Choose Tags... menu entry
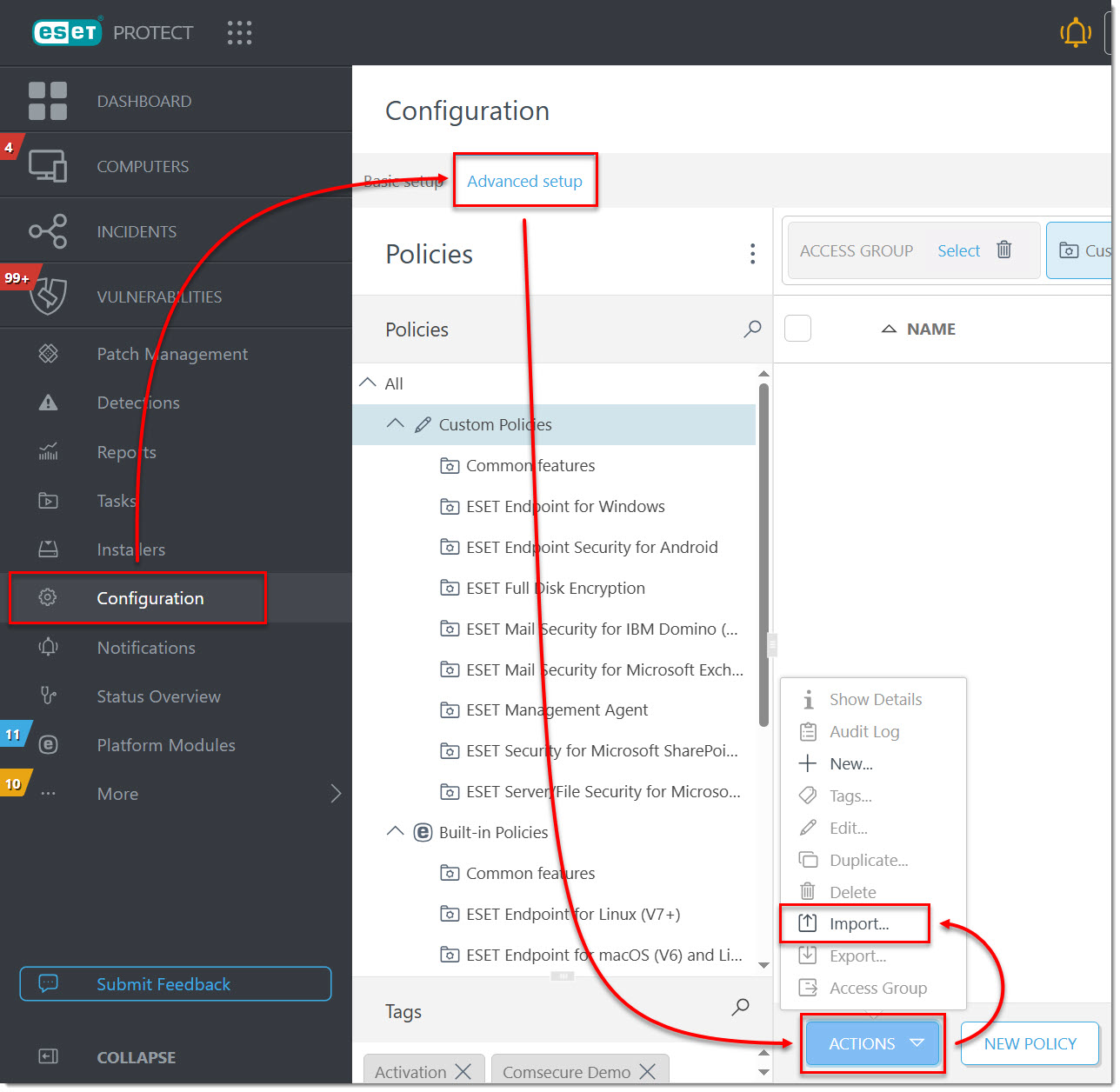 pos(873,796)
